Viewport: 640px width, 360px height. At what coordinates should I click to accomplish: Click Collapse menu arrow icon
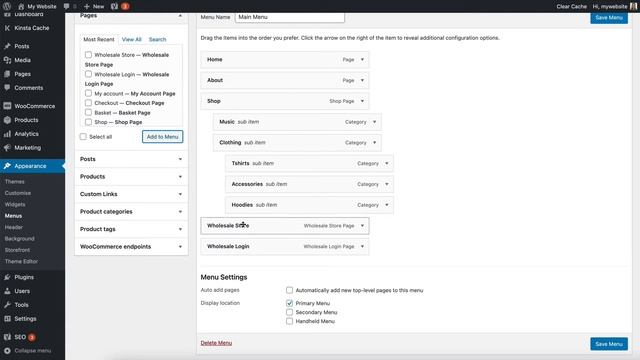click(7, 351)
